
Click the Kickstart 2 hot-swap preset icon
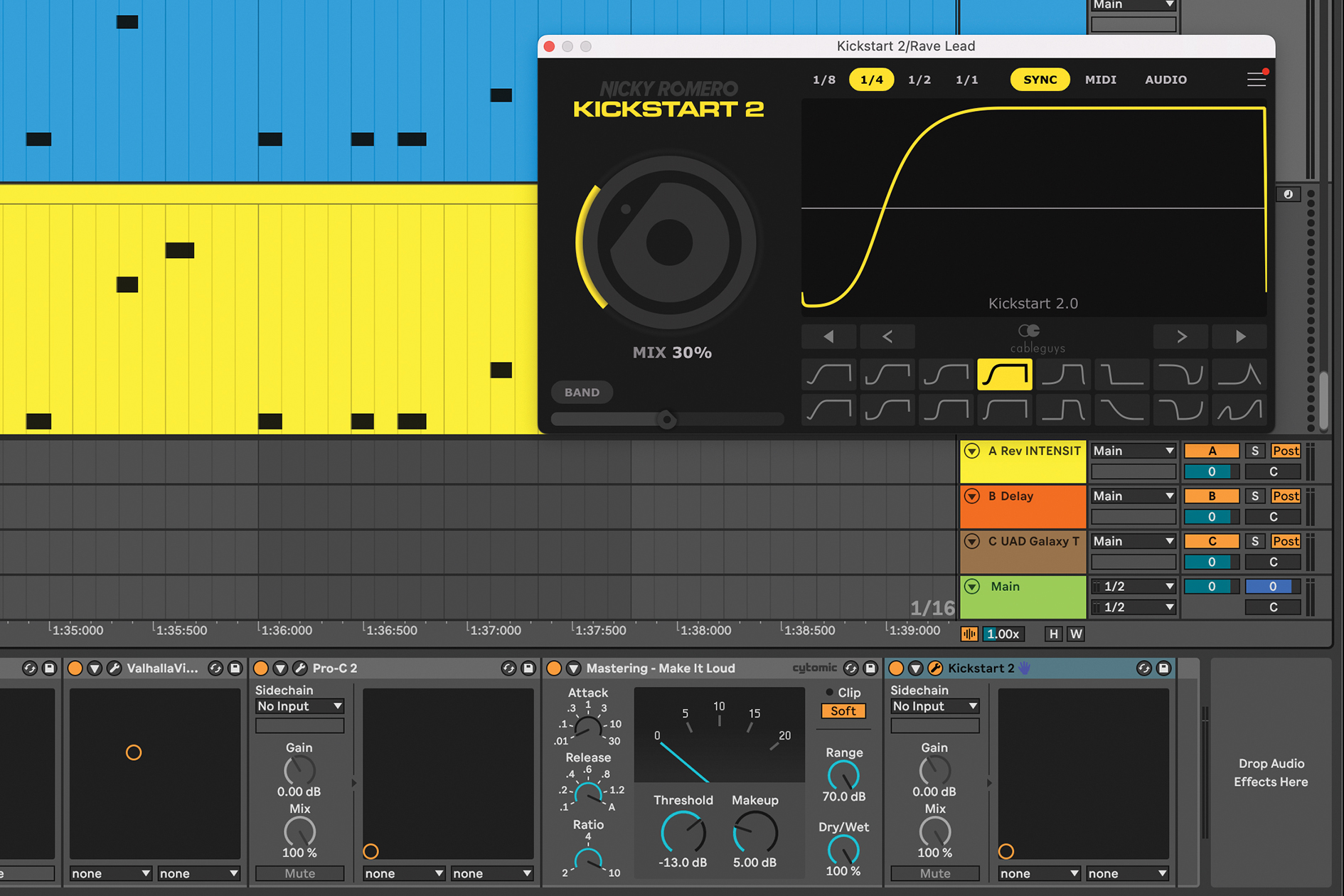coord(1143,668)
